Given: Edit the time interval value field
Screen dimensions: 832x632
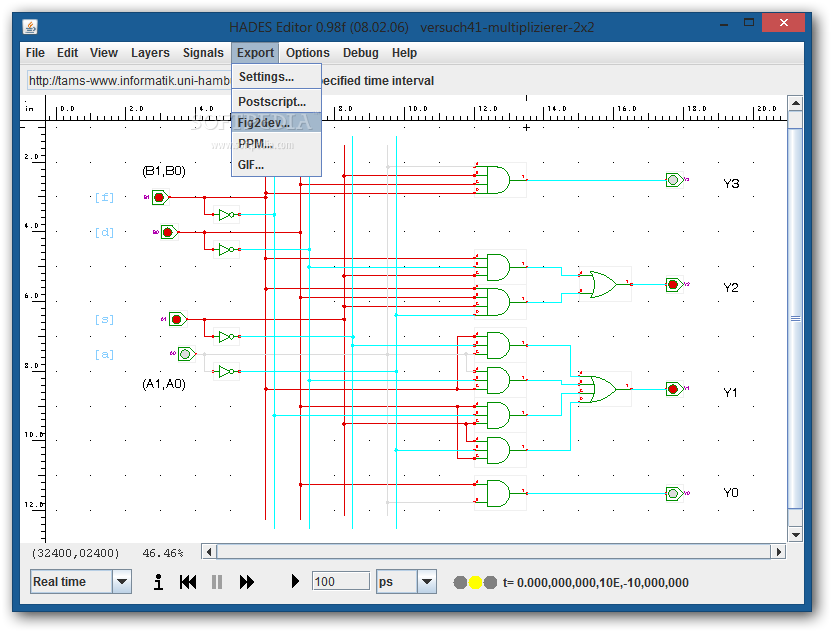Looking at the screenshot, I should [x=341, y=582].
